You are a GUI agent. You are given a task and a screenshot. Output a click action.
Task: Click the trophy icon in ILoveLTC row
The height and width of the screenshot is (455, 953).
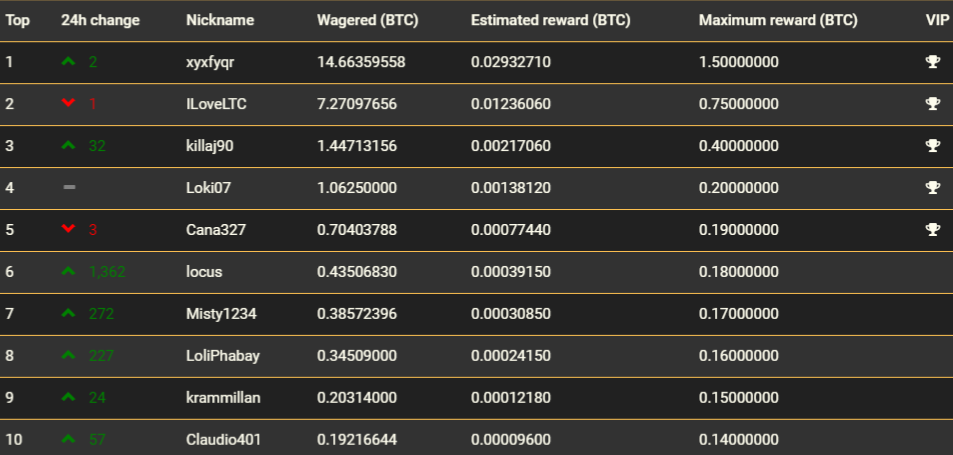point(932,103)
